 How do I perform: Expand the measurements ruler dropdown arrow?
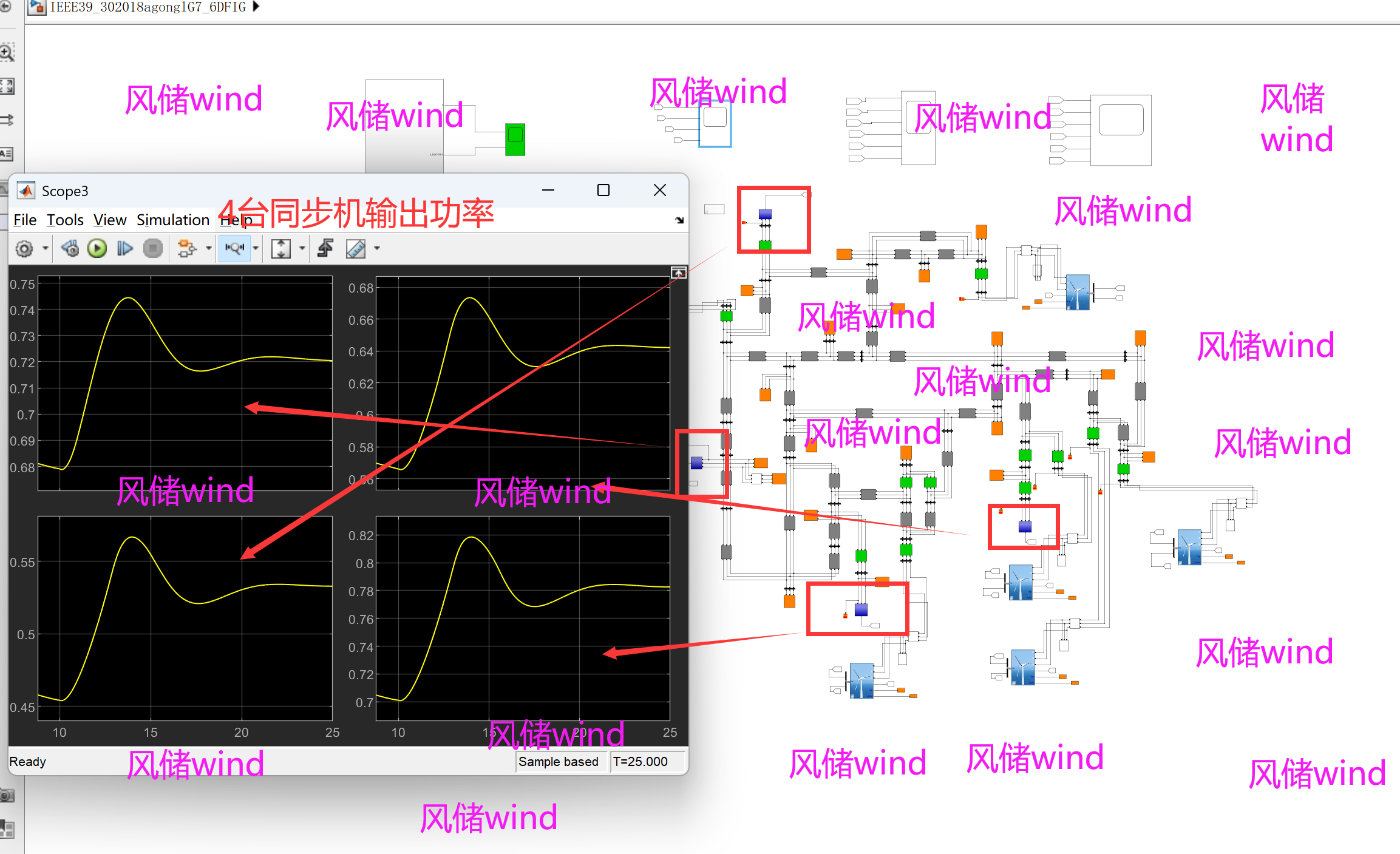pyautogui.click(x=377, y=249)
